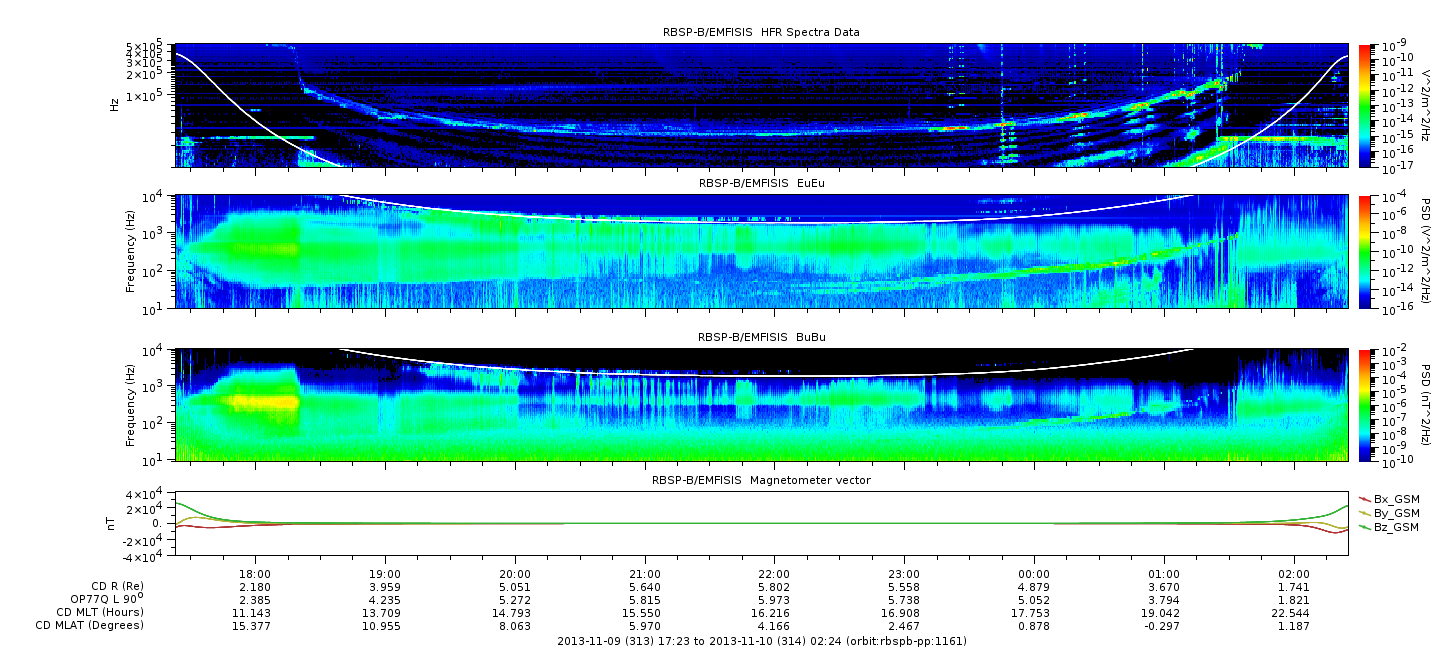The image size is (1447, 658).
Task: Select the By_GSM legend entry
Action: [x=1394, y=513]
